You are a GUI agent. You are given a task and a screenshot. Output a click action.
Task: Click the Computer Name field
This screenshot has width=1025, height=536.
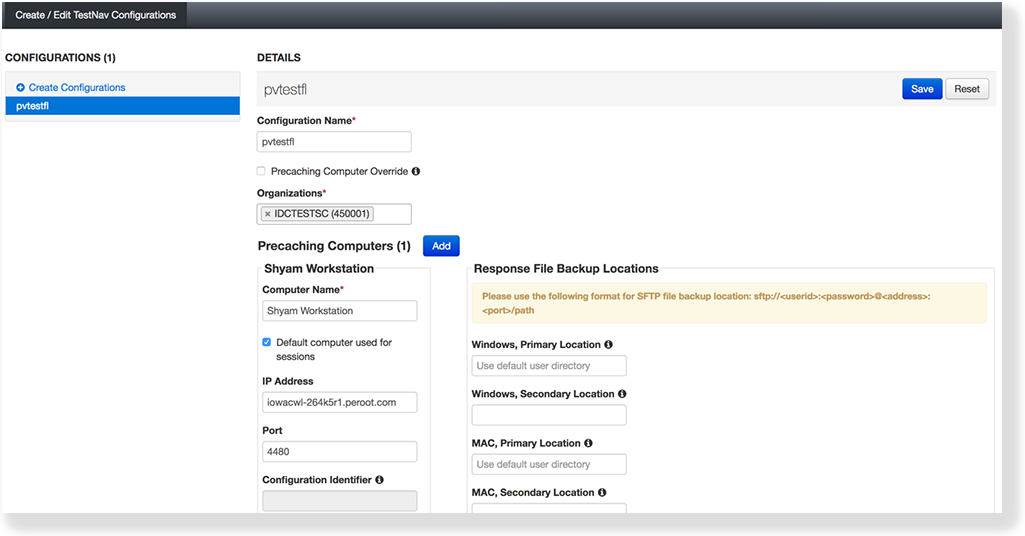[339, 311]
